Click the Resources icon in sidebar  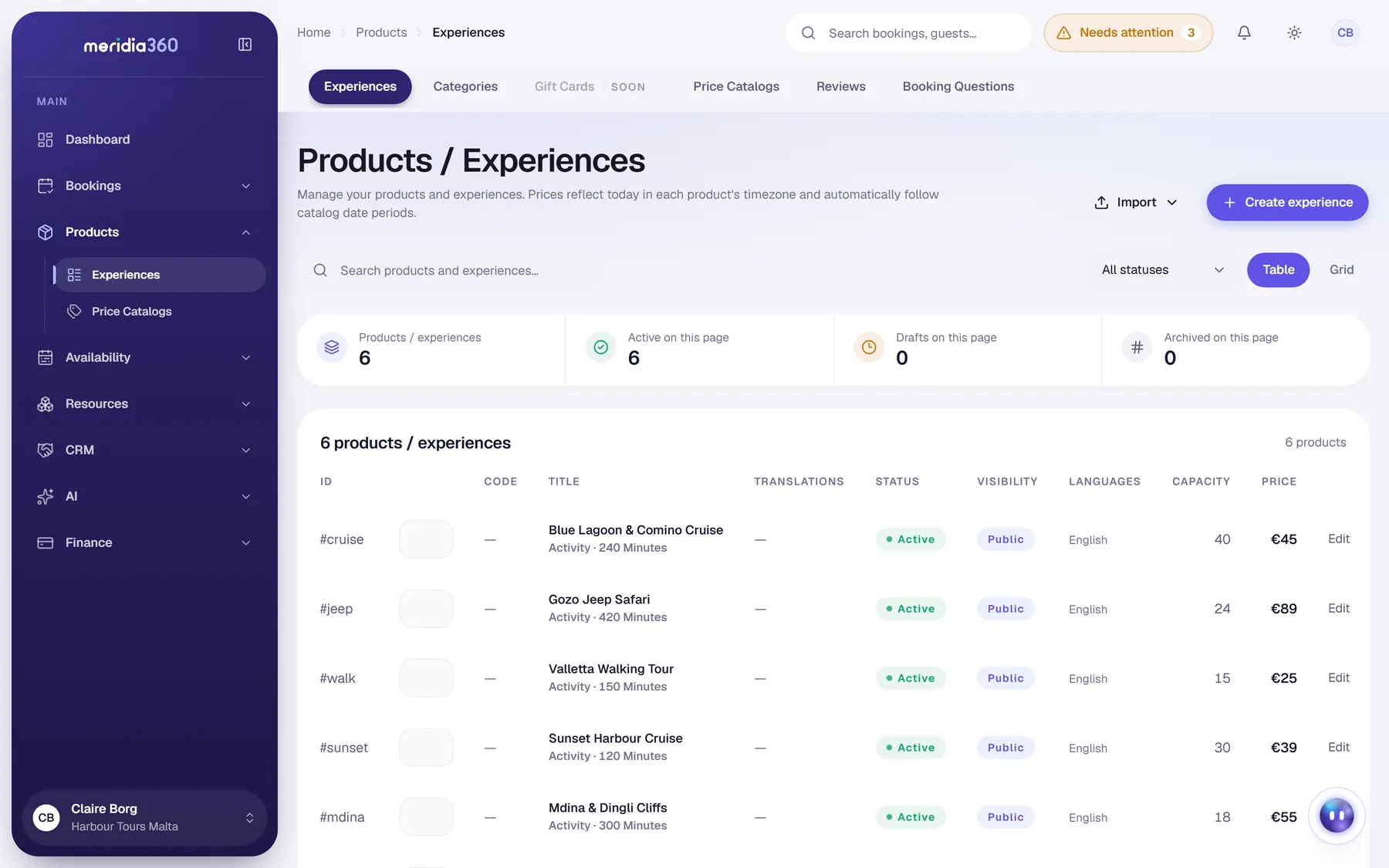(x=46, y=404)
